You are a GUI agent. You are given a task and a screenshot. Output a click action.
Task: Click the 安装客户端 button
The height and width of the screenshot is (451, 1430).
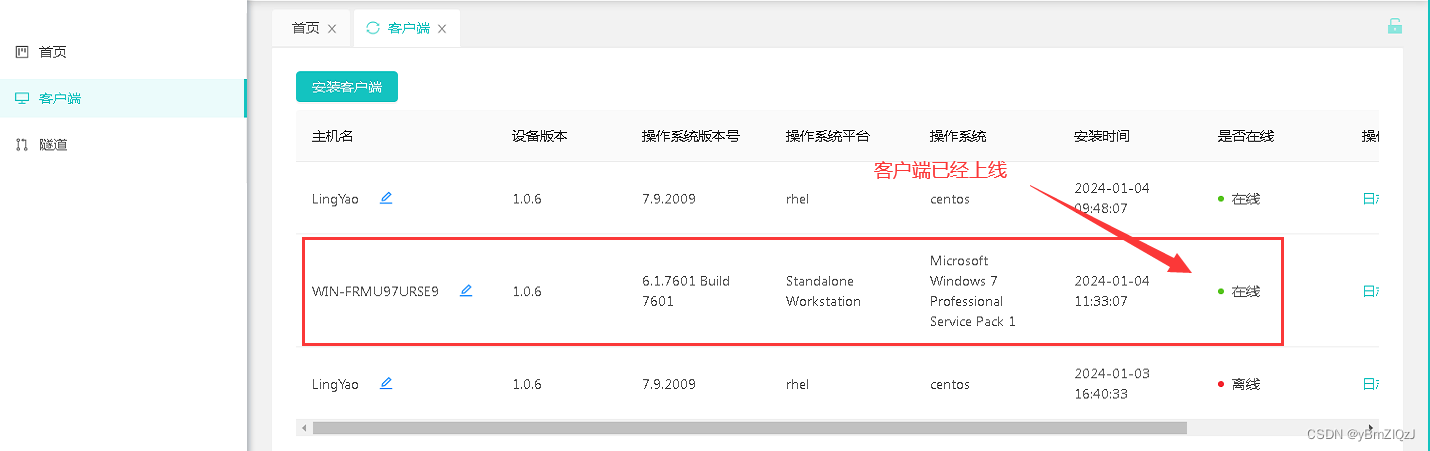(347, 87)
